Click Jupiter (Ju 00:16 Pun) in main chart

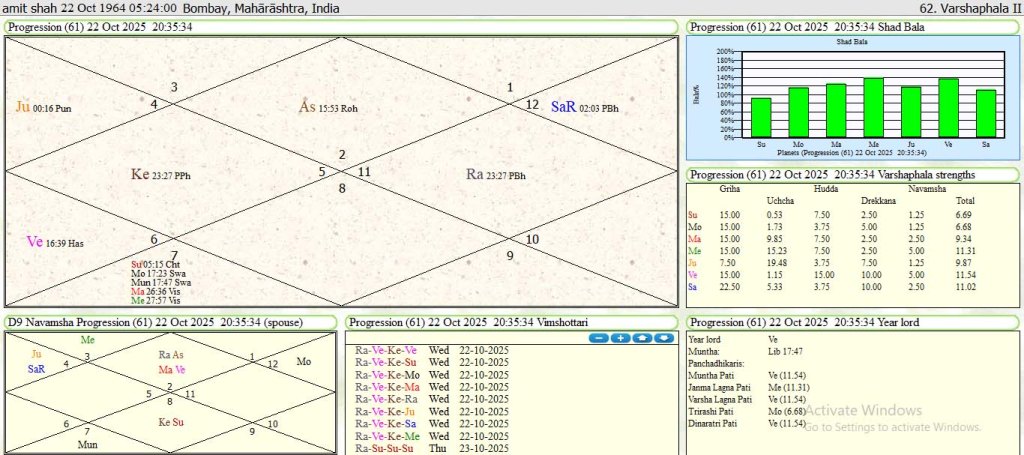coord(43,107)
